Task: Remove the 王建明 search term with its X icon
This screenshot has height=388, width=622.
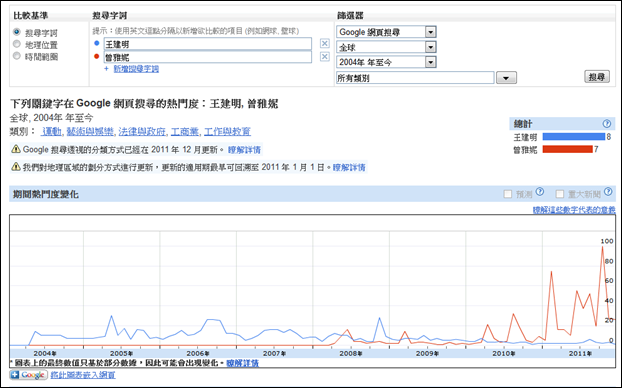Action: [324, 44]
